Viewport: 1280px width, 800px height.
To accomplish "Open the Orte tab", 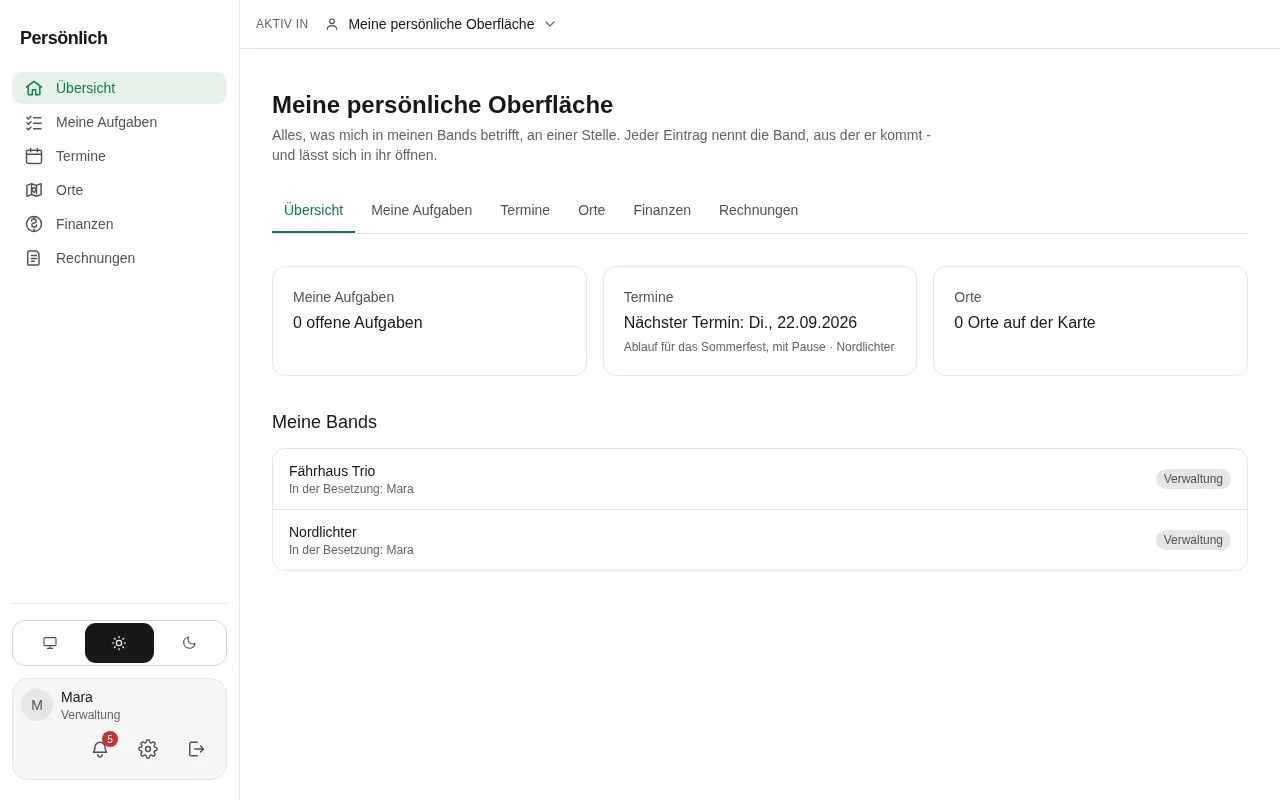I will point(592,210).
